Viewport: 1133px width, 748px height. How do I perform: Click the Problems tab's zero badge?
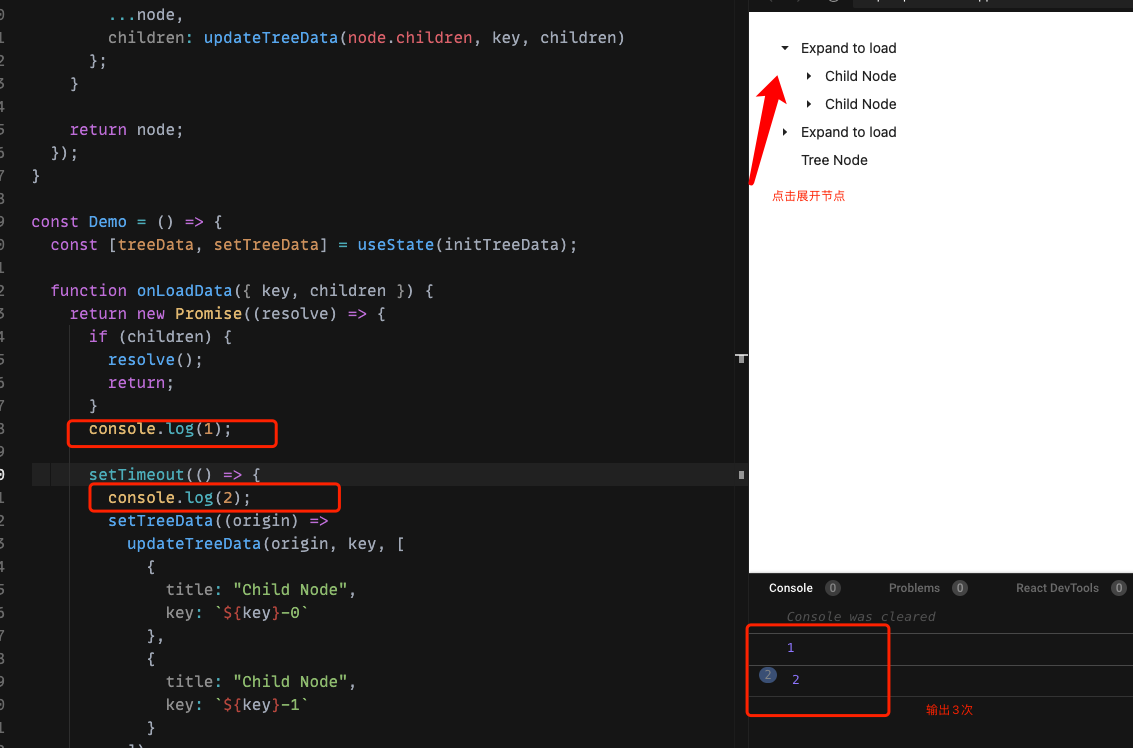click(x=960, y=588)
